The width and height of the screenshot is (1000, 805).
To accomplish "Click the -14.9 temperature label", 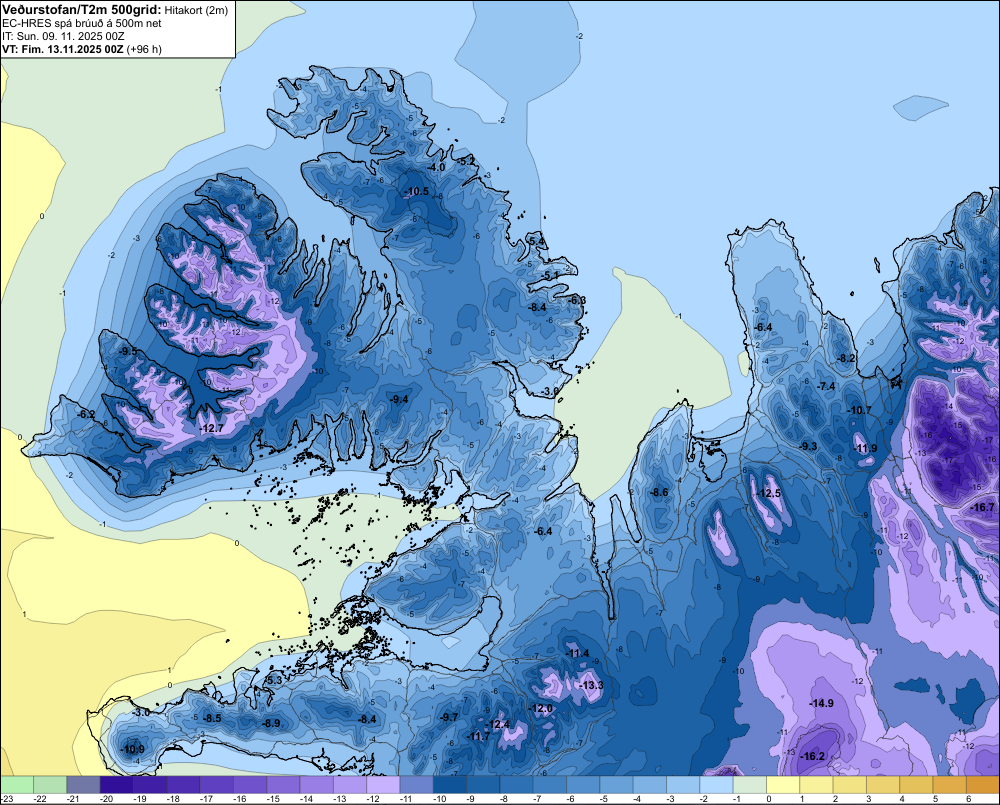I will tap(821, 703).
